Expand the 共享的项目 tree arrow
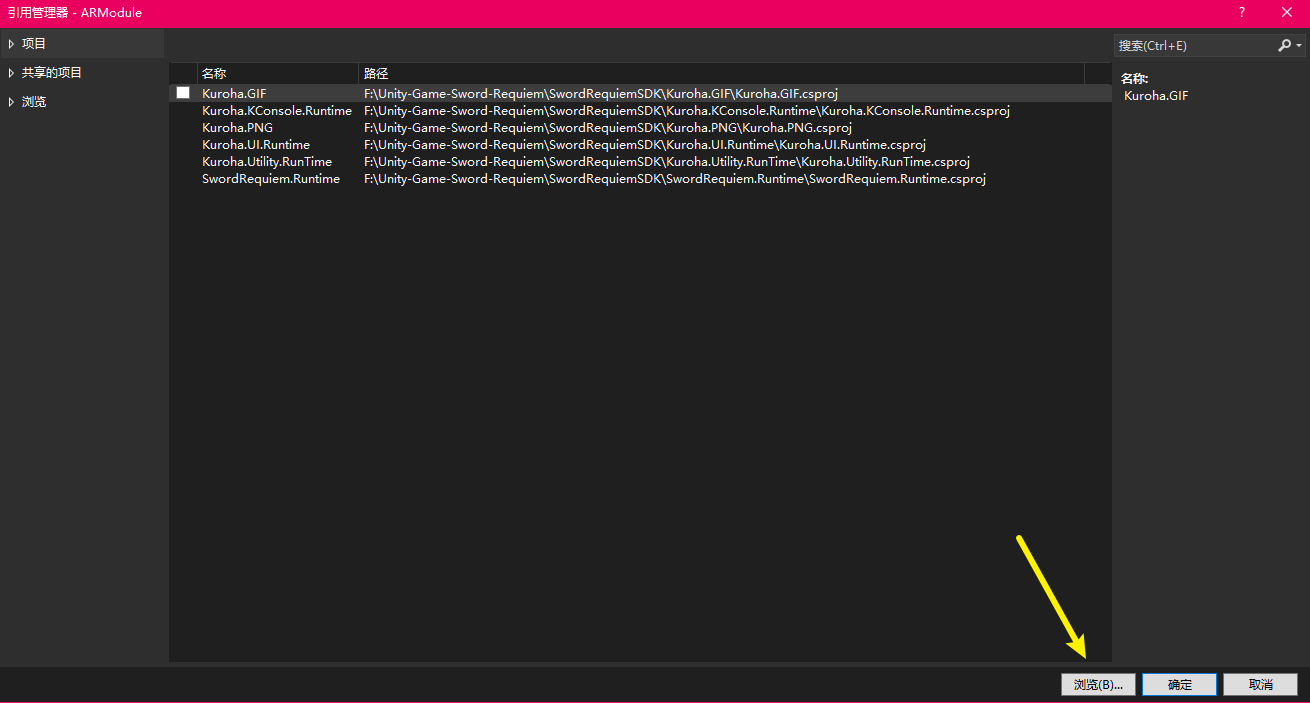Image resolution: width=1310 pixels, height=703 pixels. (11, 73)
